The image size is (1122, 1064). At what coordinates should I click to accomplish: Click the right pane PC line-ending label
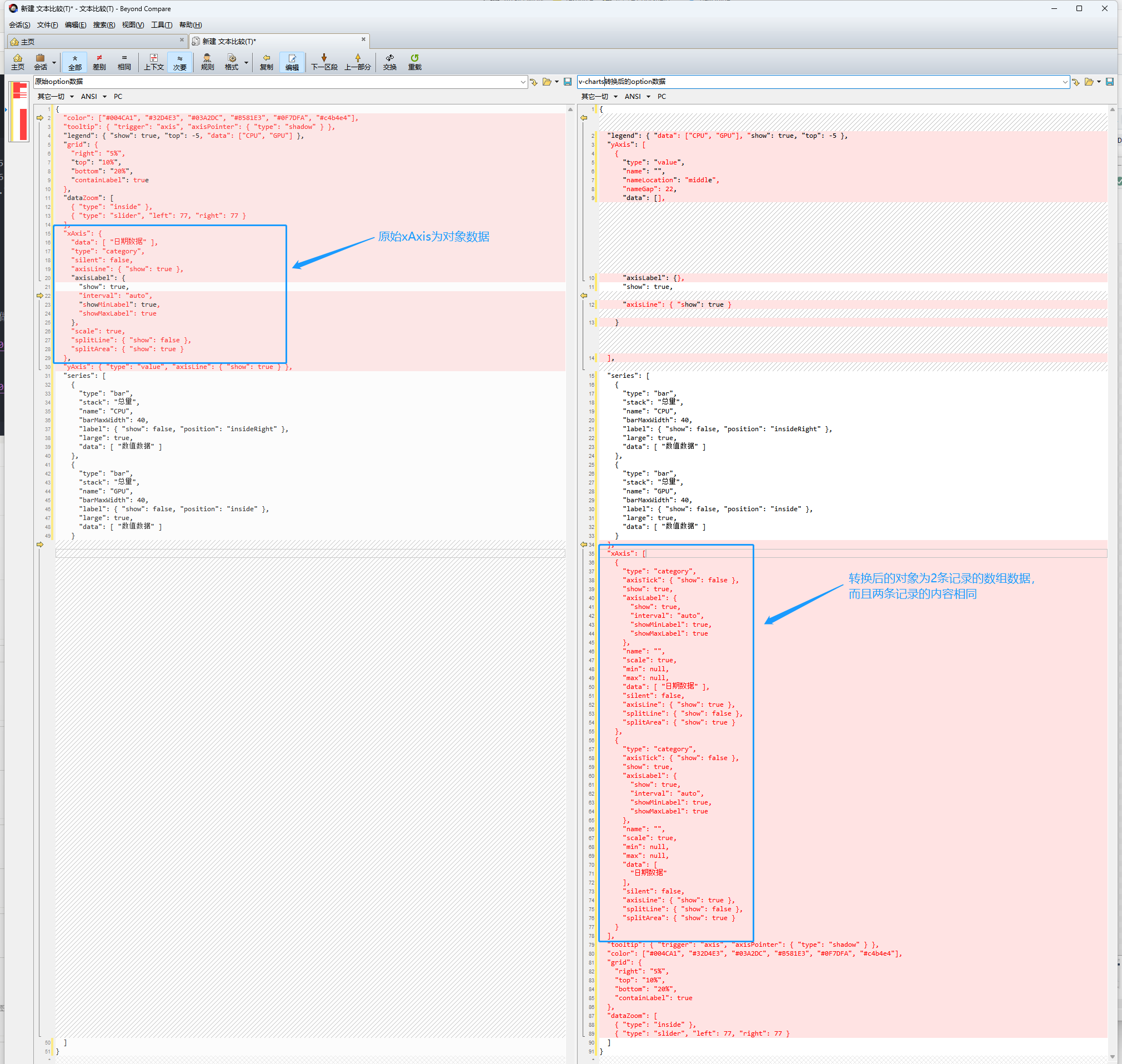click(662, 97)
